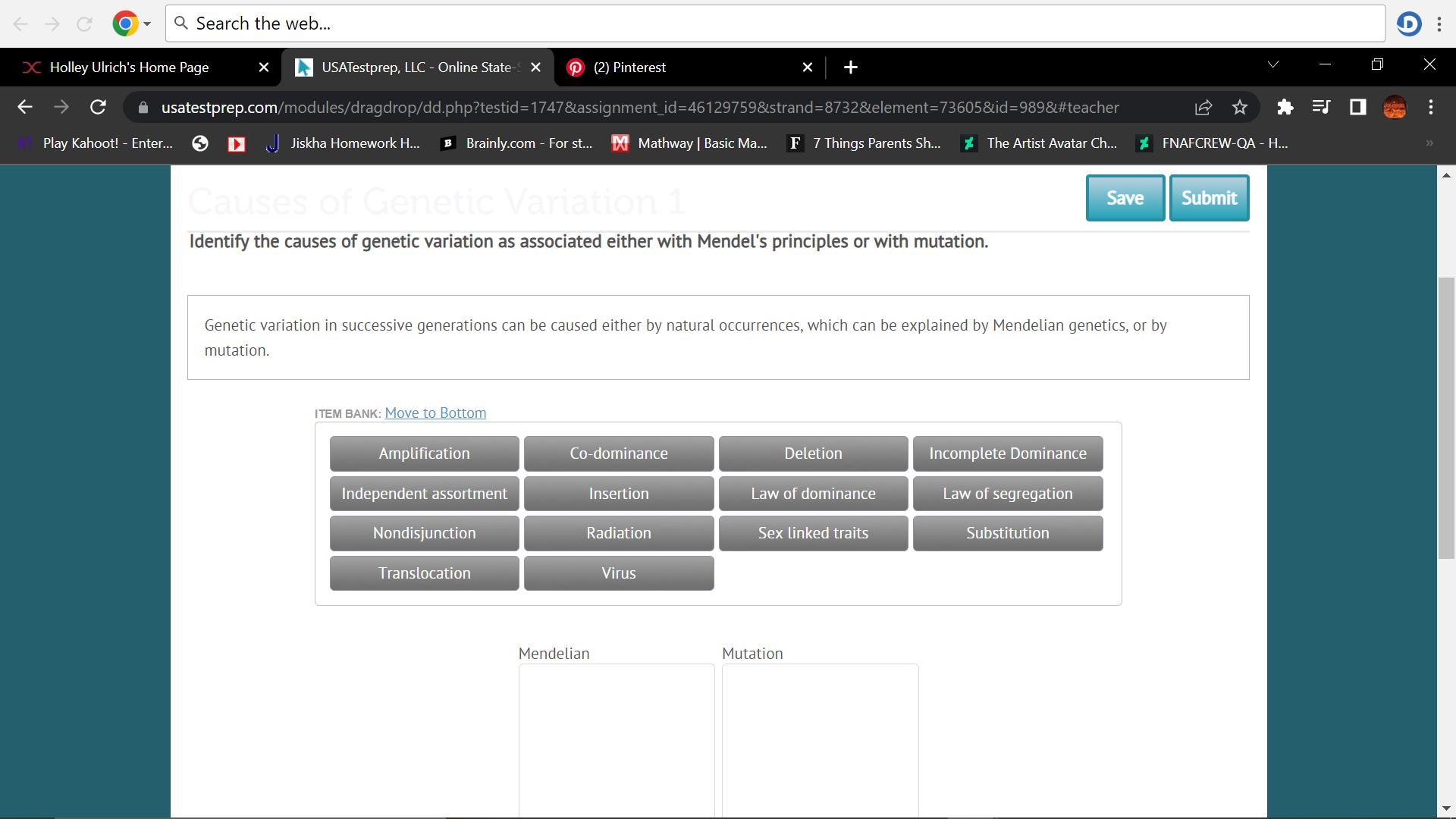
Task: Click the Save button
Action: coord(1125,198)
